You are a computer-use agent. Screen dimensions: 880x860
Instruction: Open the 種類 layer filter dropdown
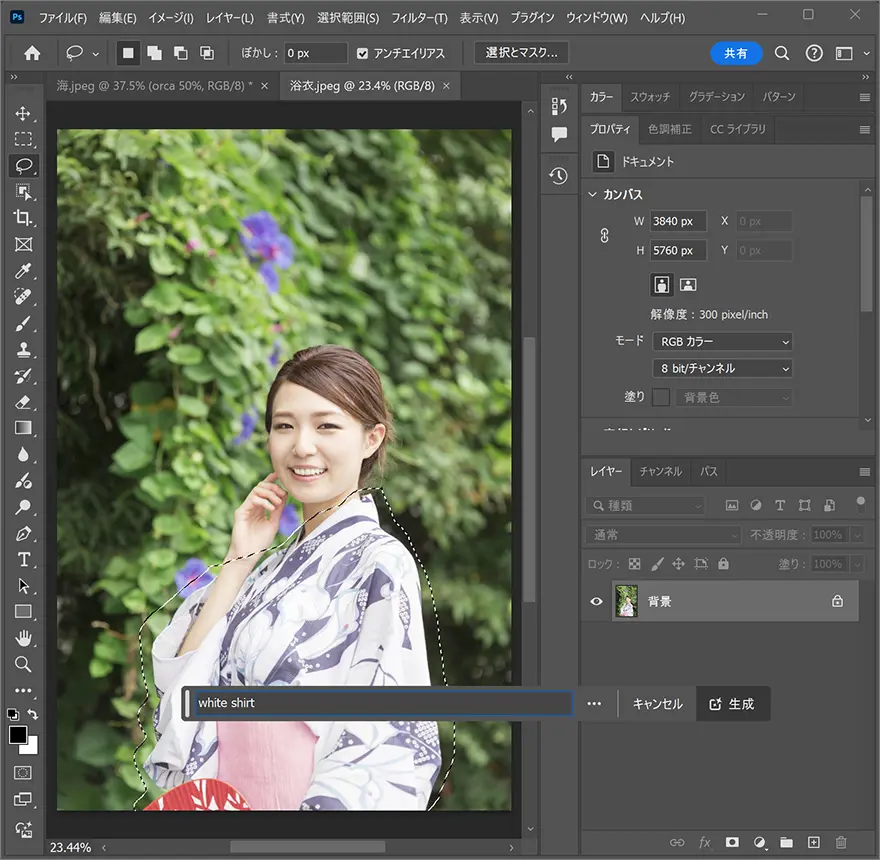644,506
